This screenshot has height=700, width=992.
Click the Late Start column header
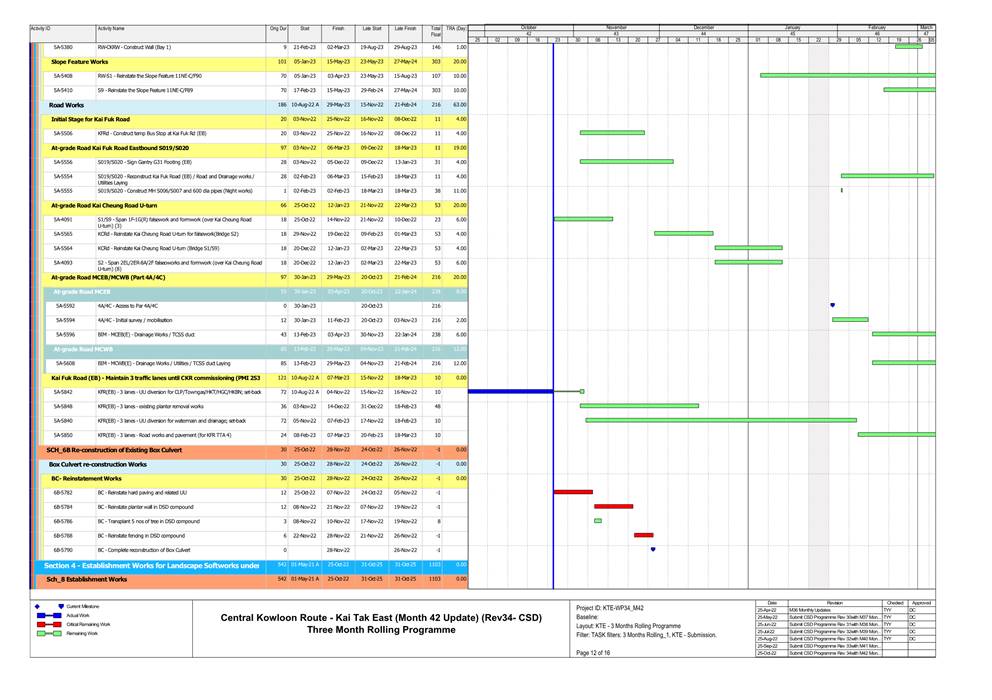tap(371, 30)
